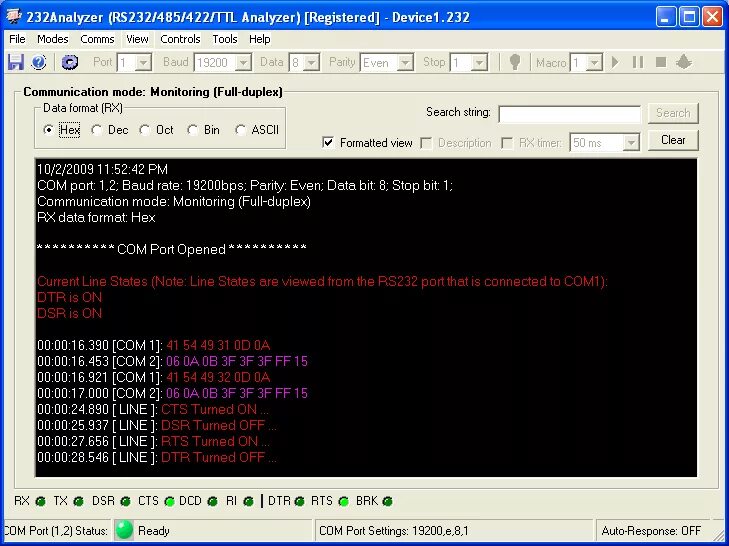Click into the Search string field
The height and width of the screenshot is (546, 729).
[570, 114]
